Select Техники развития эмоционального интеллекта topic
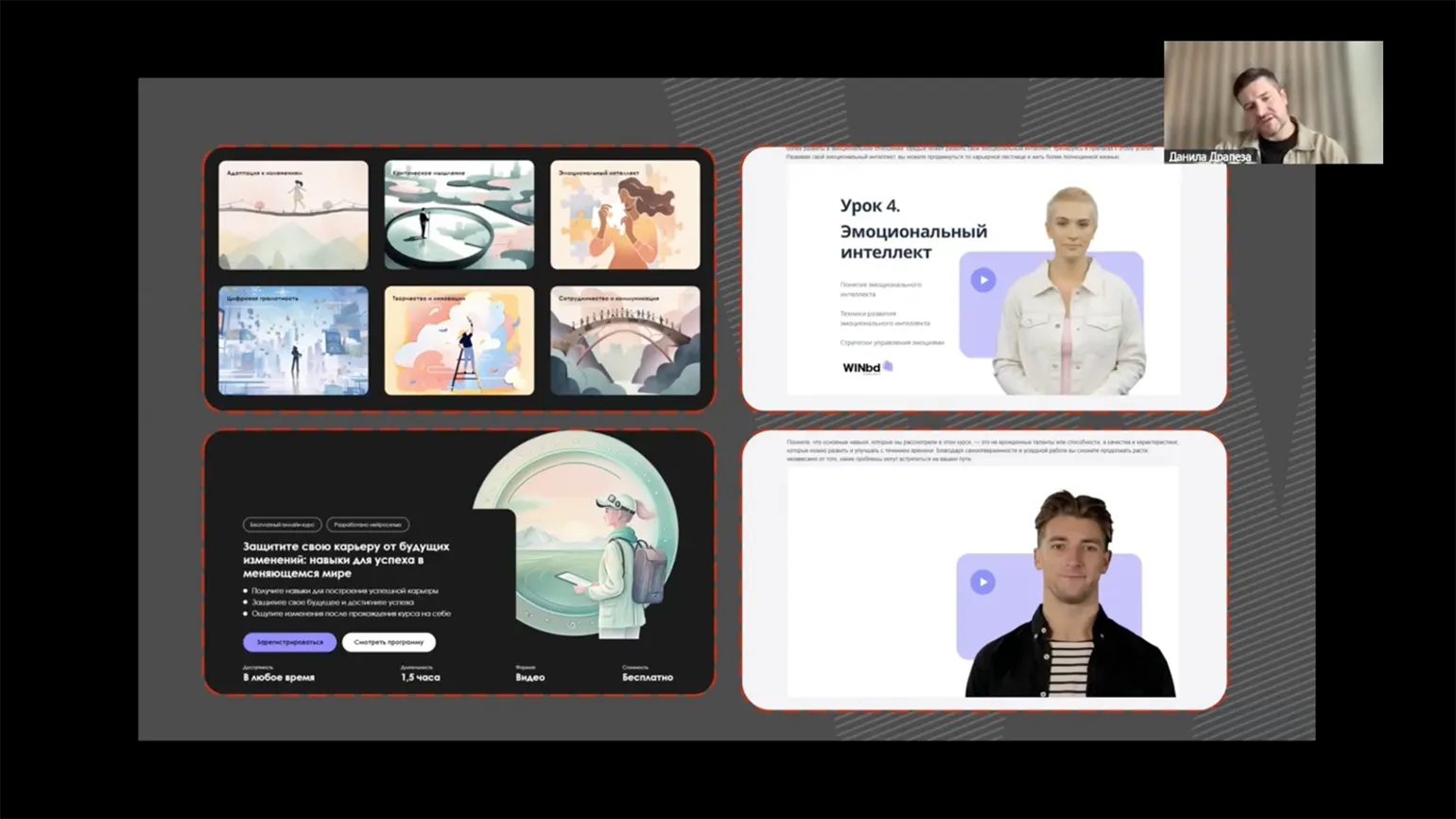The width and height of the screenshot is (1456, 819). coord(884,318)
